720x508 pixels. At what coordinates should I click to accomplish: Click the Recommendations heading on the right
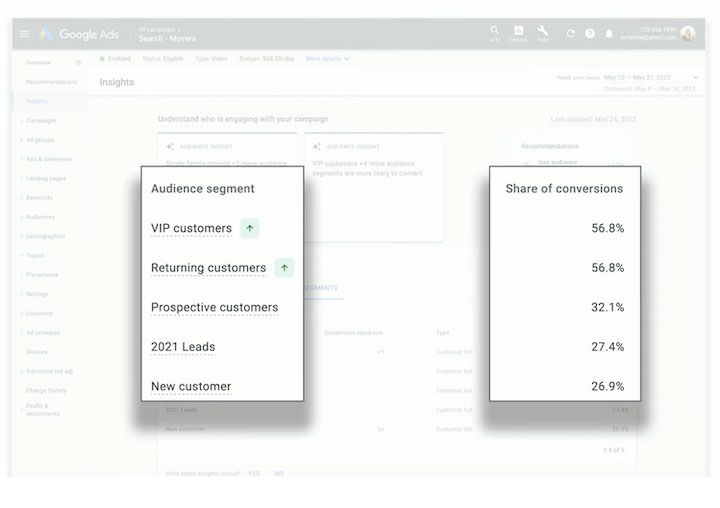(x=550, y=146)
